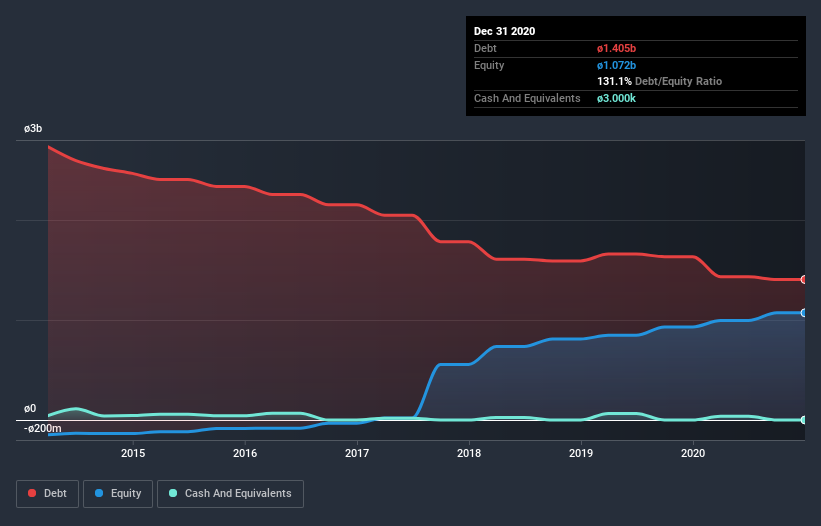
Task: Click the ø3b y-axis label
Action: pos(33,129)
